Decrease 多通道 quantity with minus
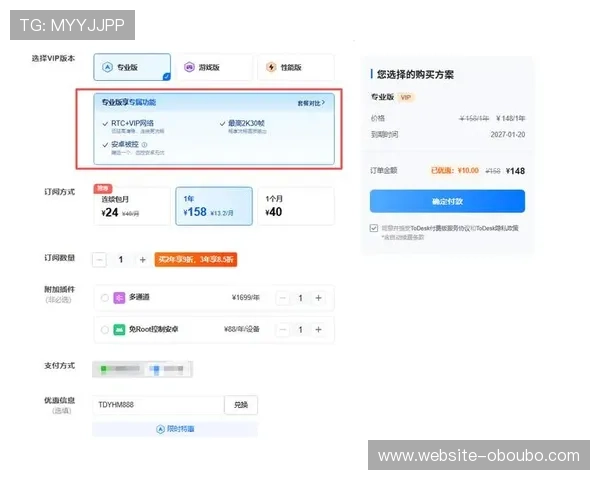 [x=283, y=298]
